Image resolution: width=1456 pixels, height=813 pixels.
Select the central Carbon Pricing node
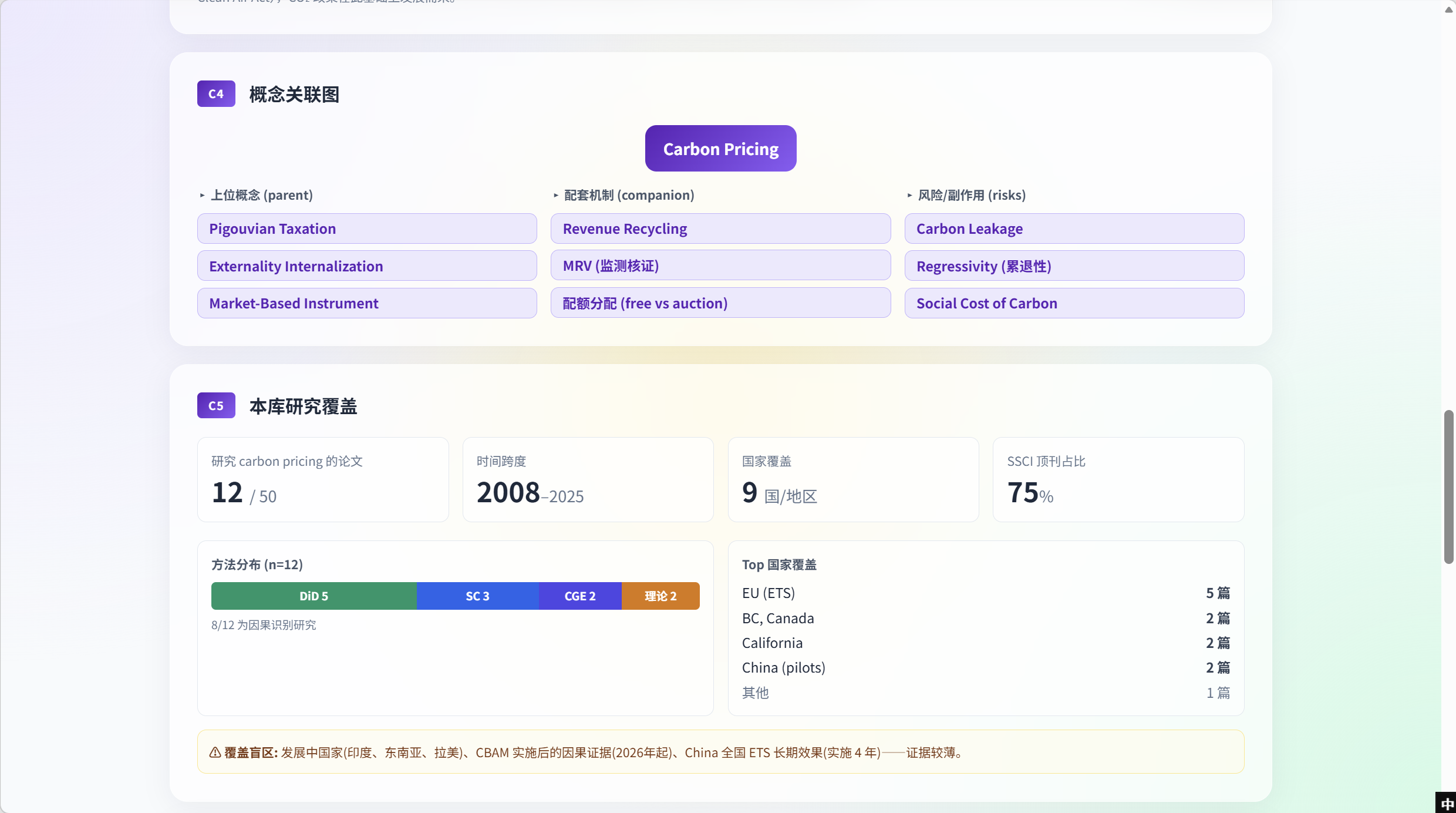(x=721, y=149)
